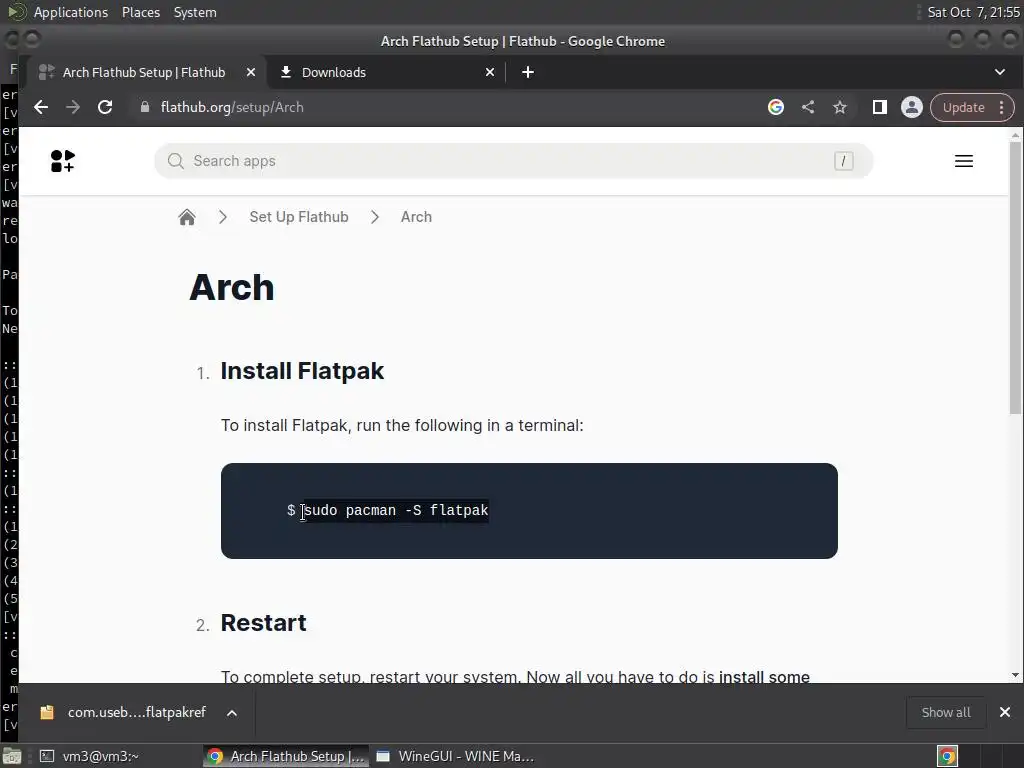Click the magnifier icon in search box
The width and height of the screenshot is (1024, 768).
[176, 161]
